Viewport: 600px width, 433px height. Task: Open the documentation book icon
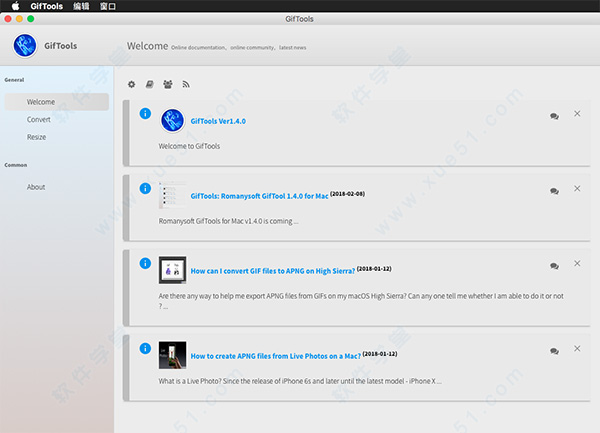(x=150, y=84)
